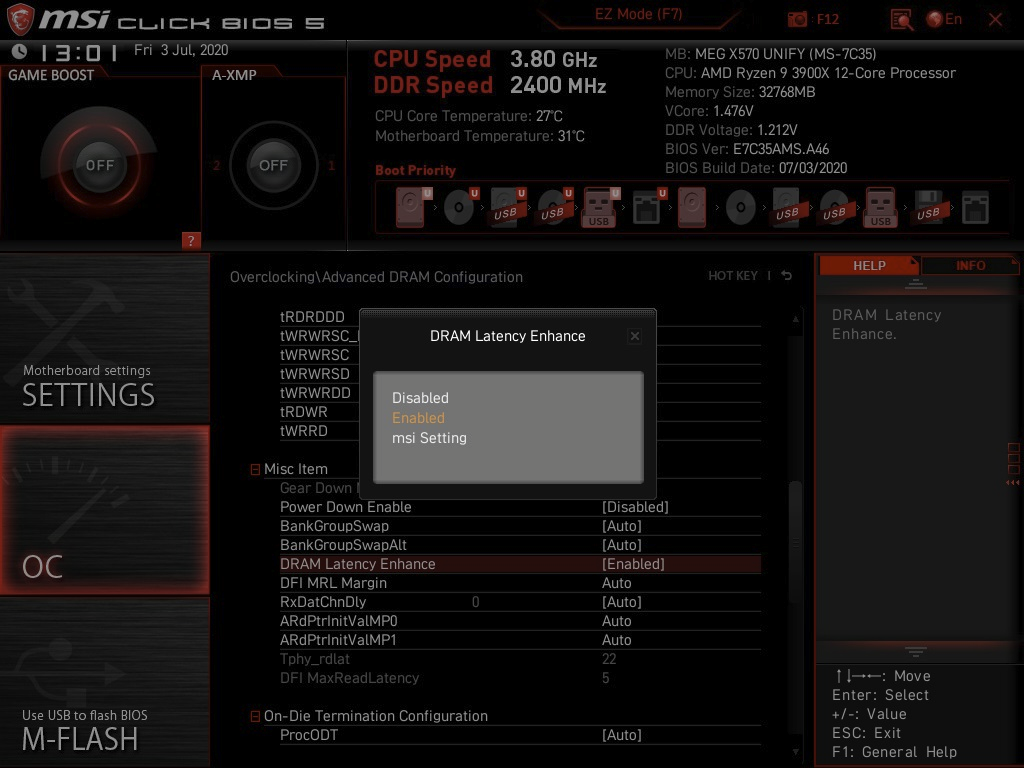Select UEFI optical disc boot device icon
1024x768 pixels.
pos(460,208)
